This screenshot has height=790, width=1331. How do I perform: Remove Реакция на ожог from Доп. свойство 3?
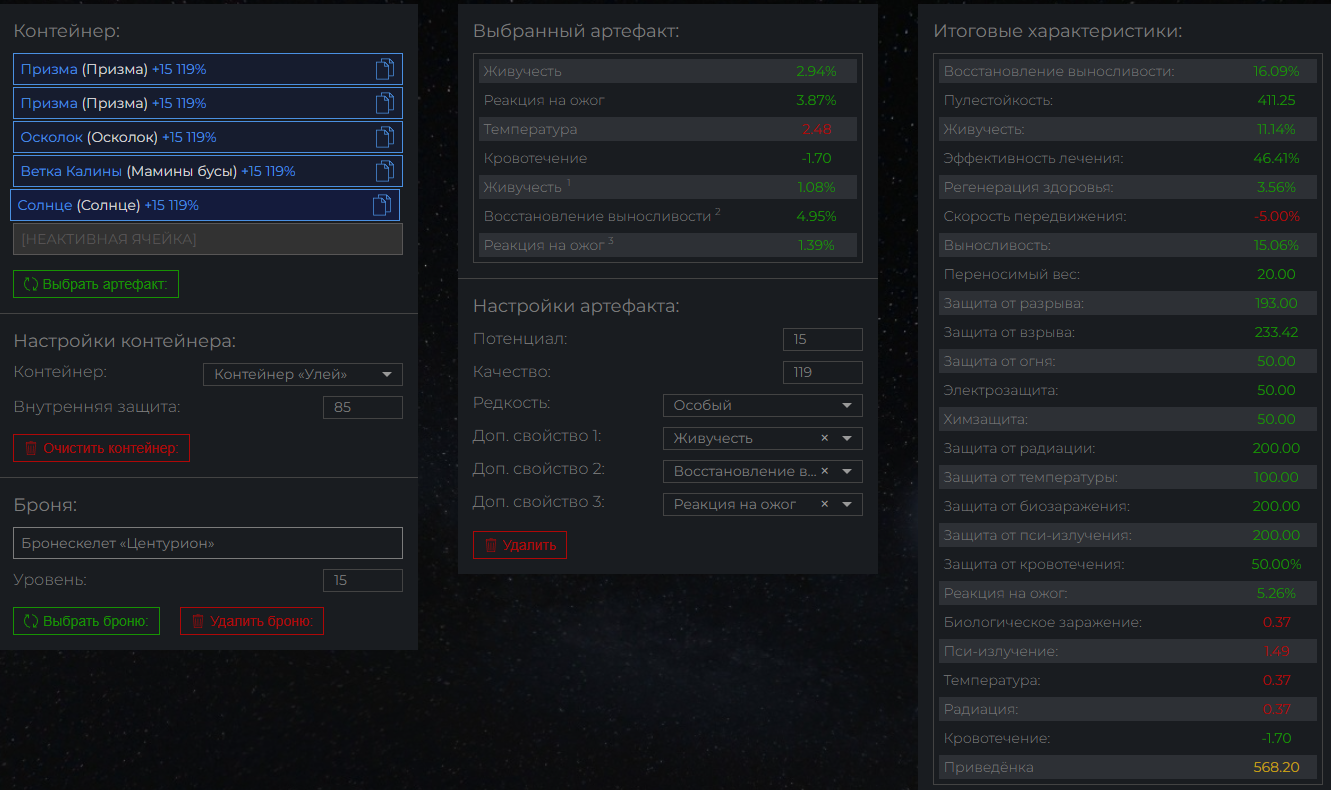pos(824,504)
